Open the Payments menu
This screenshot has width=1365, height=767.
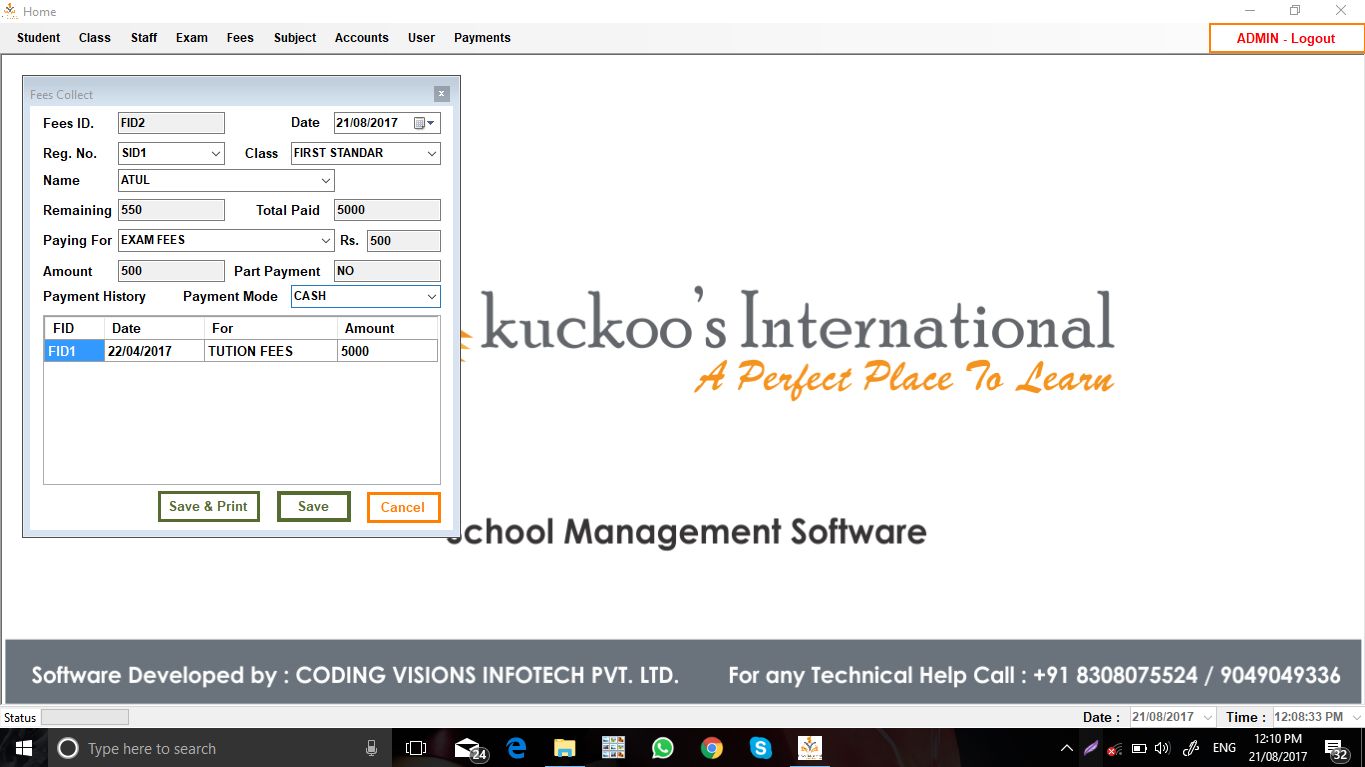pyautogui.click(x=482, y=38)
